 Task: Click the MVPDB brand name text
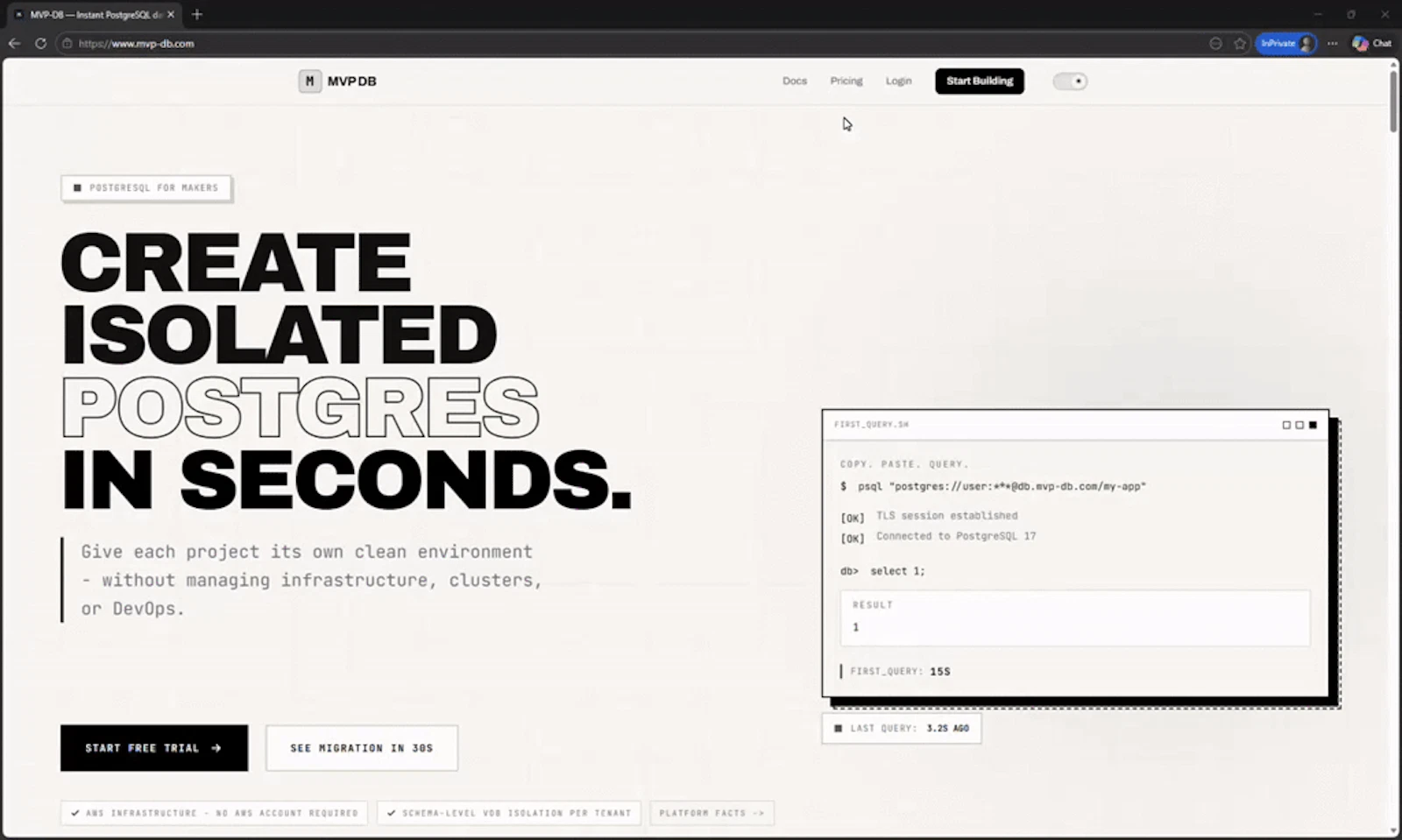point(352,81)
